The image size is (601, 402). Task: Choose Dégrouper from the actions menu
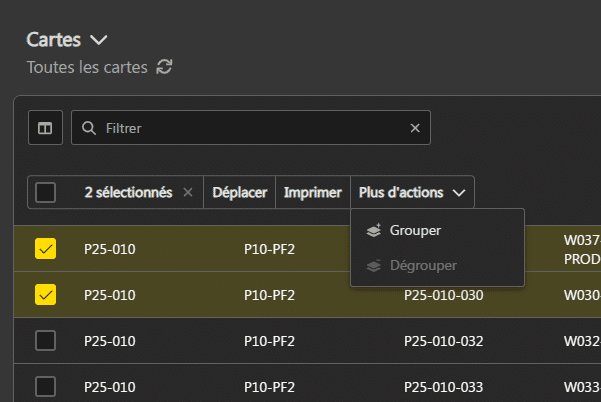pos(423,266)
